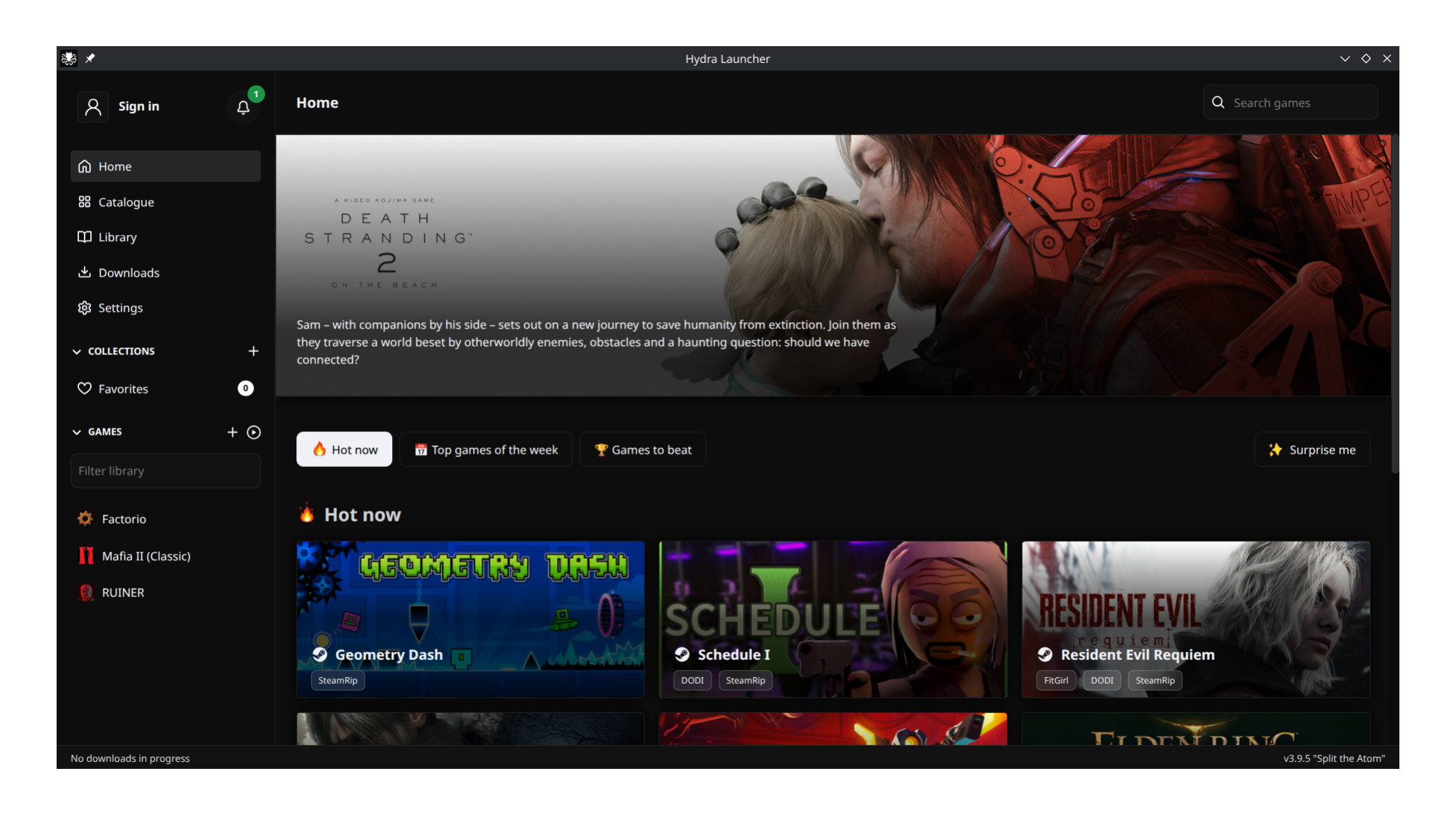Screen dimensions: 1456x836
Task: Open Factorio from the library list
Action: 124,519
